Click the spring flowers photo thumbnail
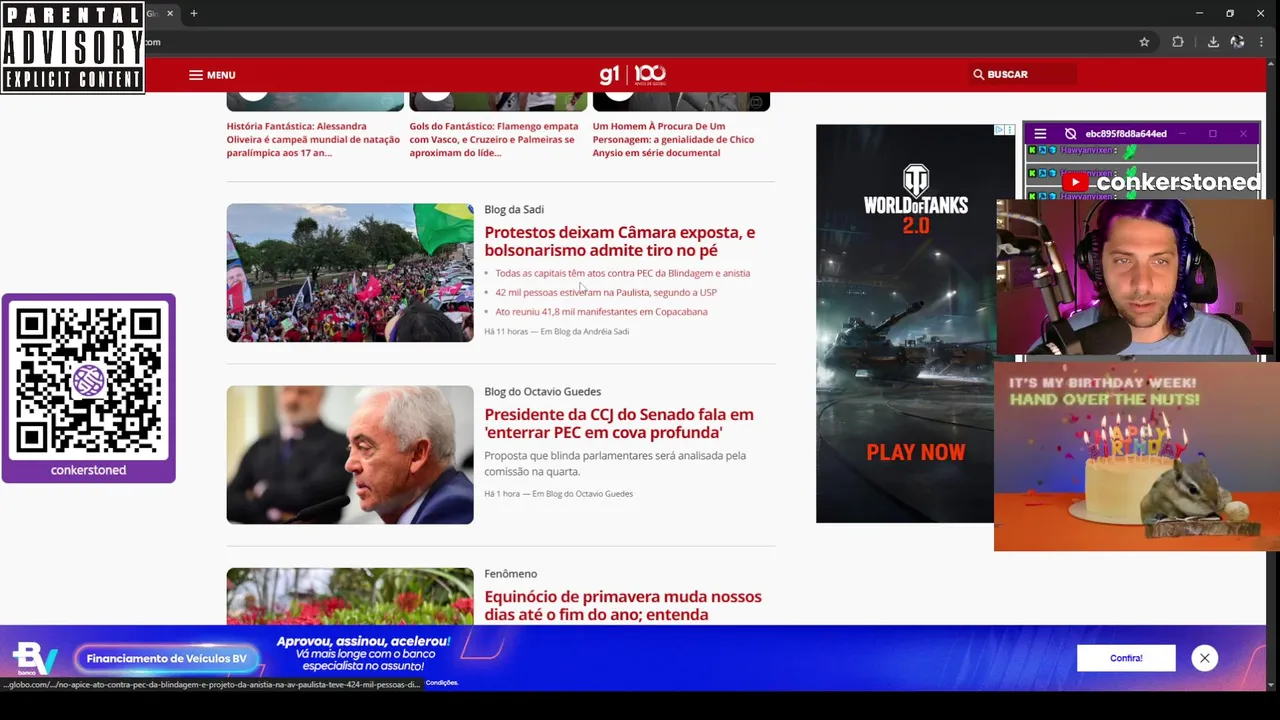The width and height of the screenshot is (1280, 720). point(350,596)
